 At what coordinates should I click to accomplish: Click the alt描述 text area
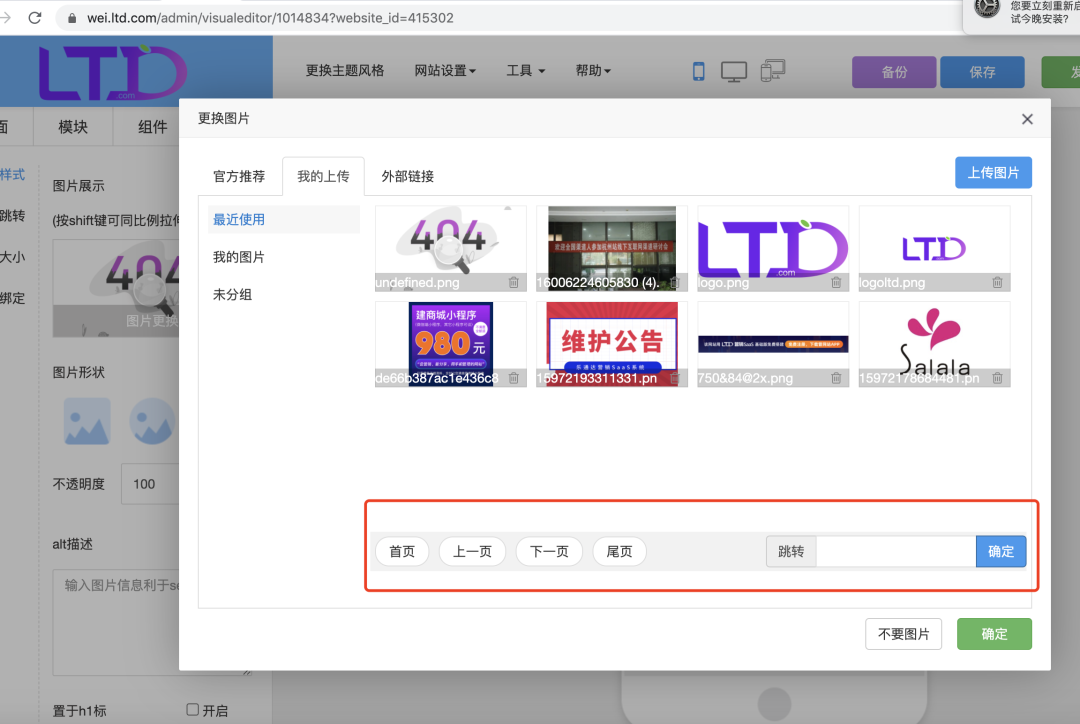tap(116, 622)
